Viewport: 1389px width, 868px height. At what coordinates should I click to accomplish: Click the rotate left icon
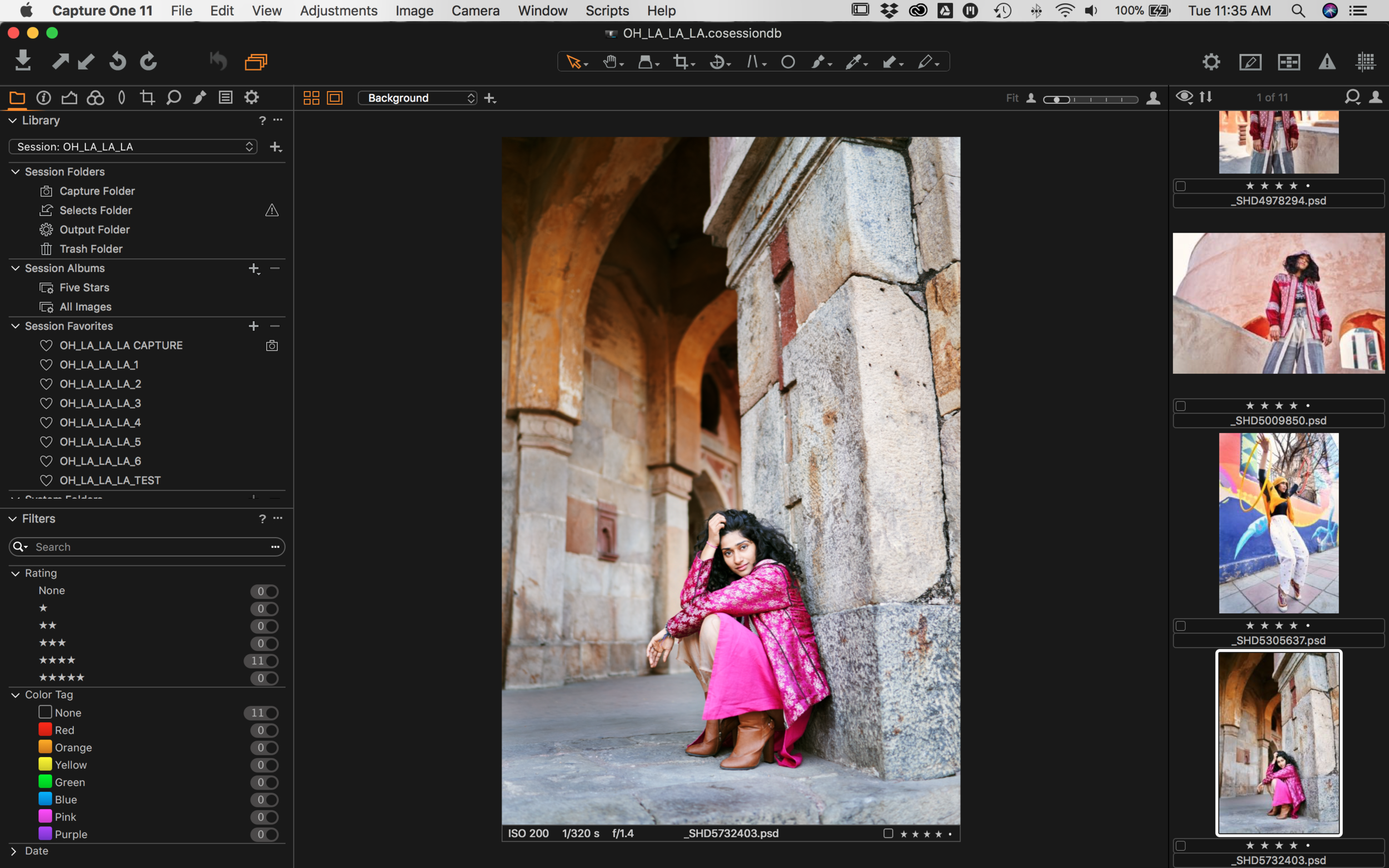point(118,61)
